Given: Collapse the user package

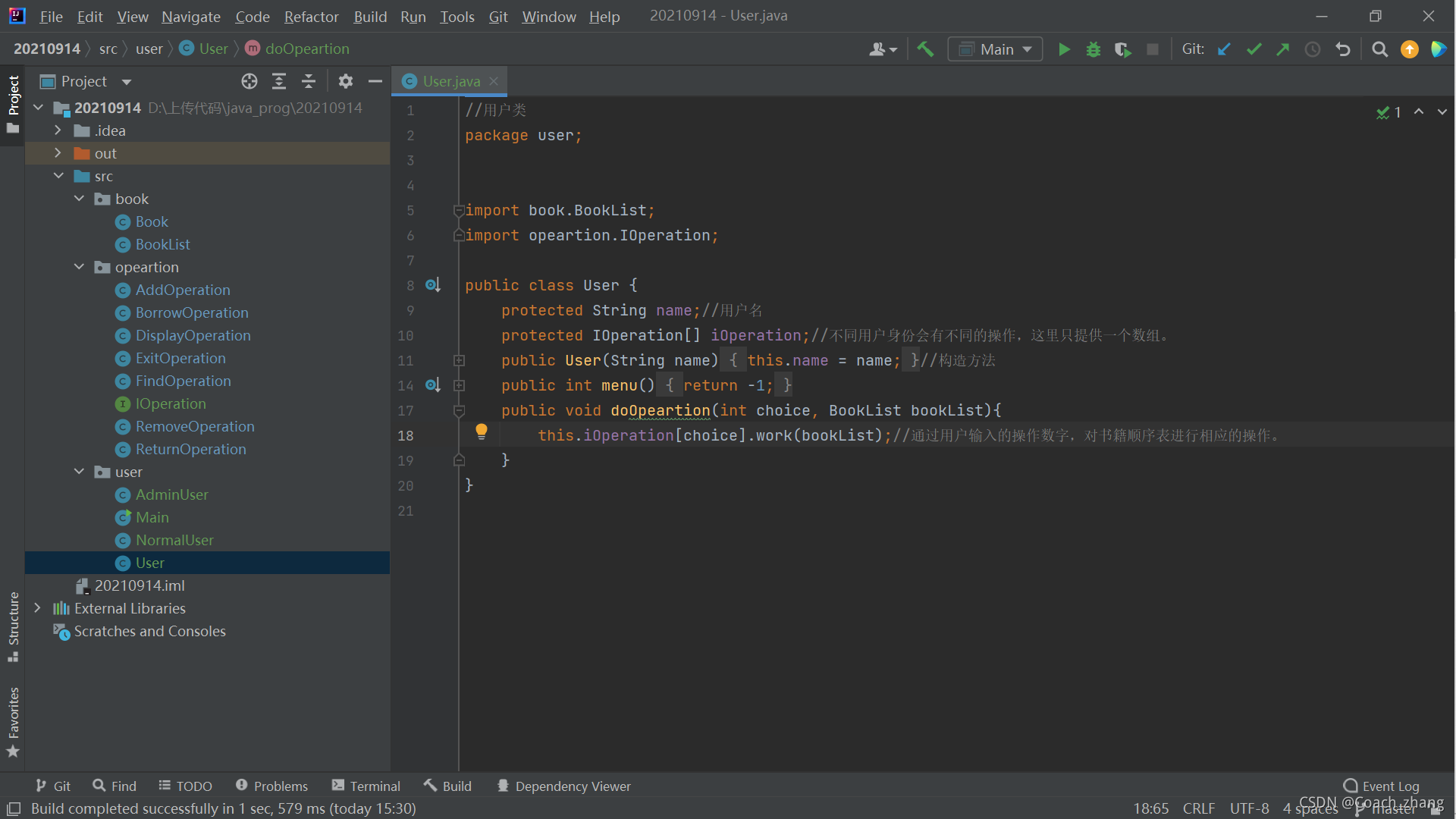Looking at the screenshot, I should (x=79, y=472).
